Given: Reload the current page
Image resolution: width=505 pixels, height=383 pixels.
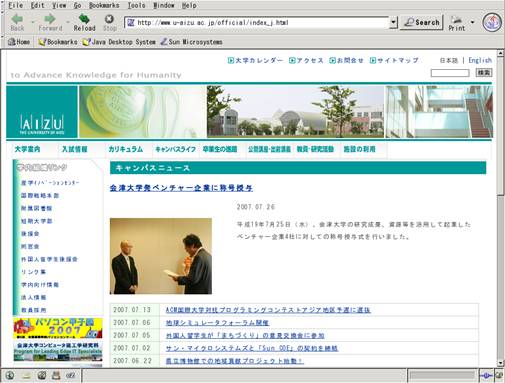Looking at the screenshot, I should (84, 22).
